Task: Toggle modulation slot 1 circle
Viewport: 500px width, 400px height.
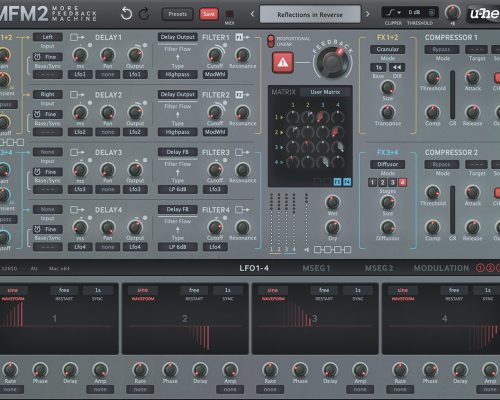Action: [x=480, y=268]
